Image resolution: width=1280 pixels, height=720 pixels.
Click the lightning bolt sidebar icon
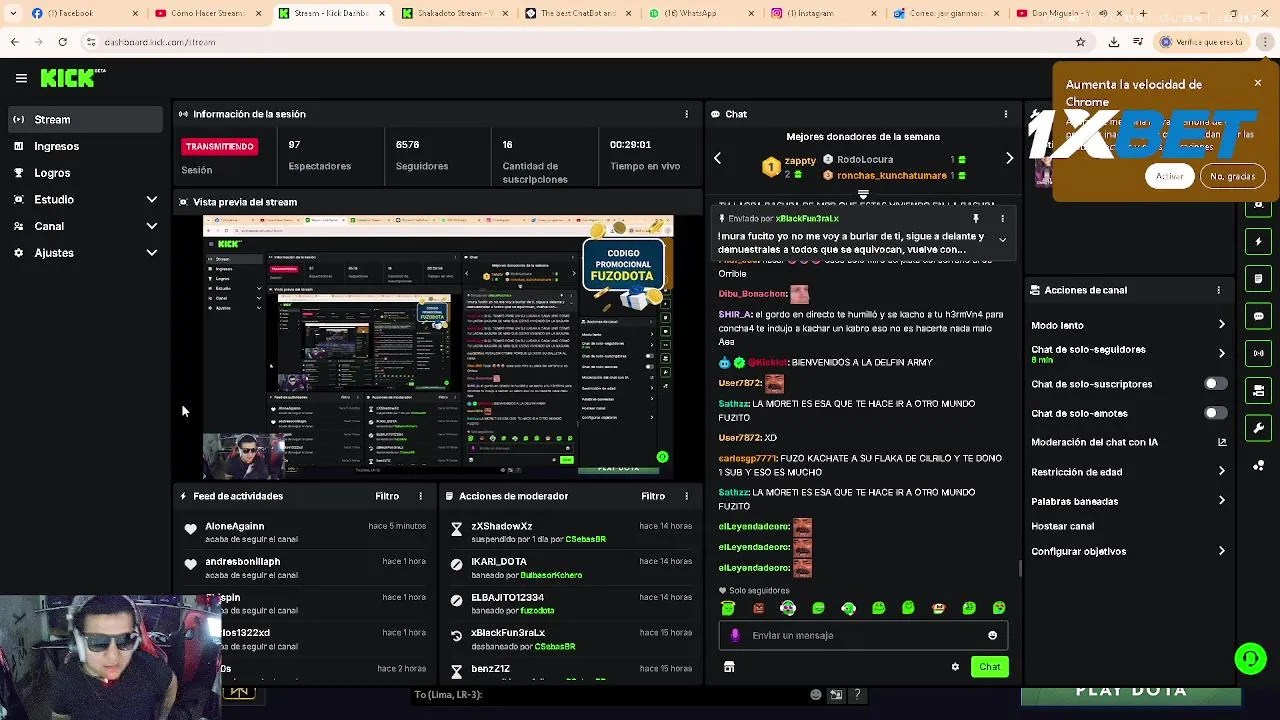[x=1259, y=241]
